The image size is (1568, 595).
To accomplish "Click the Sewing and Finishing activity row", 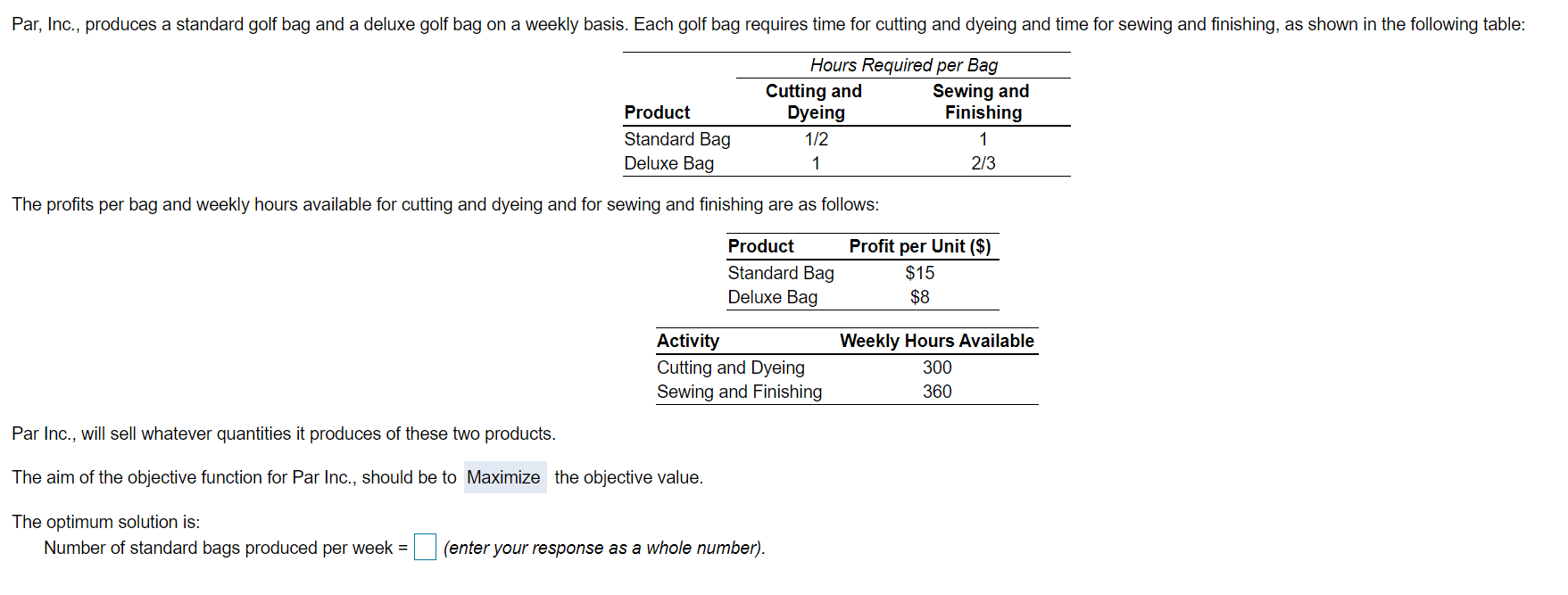I will pyautogui.click(x=739, y=392).
